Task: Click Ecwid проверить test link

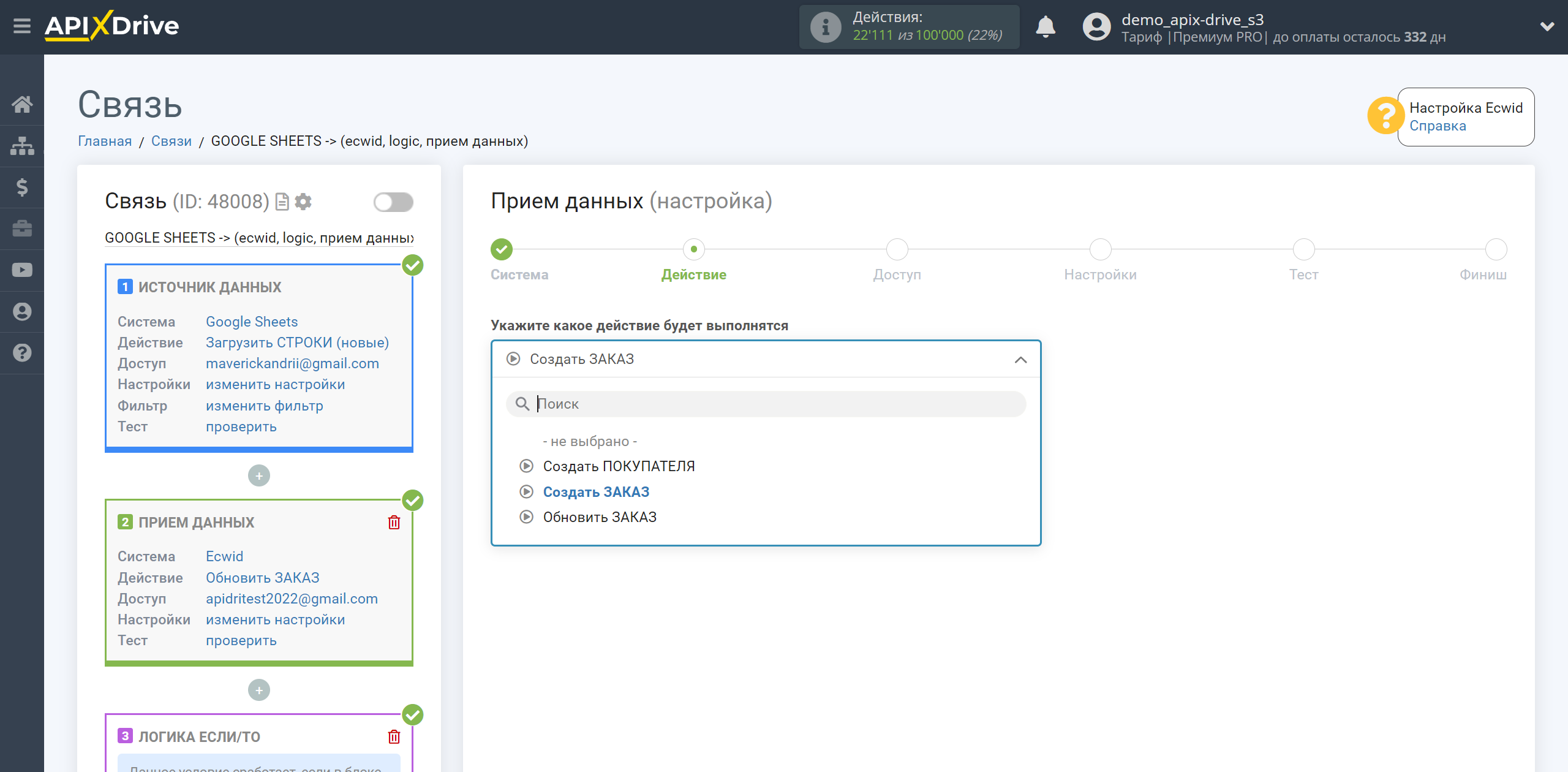Action: click(x=241, y=641)
